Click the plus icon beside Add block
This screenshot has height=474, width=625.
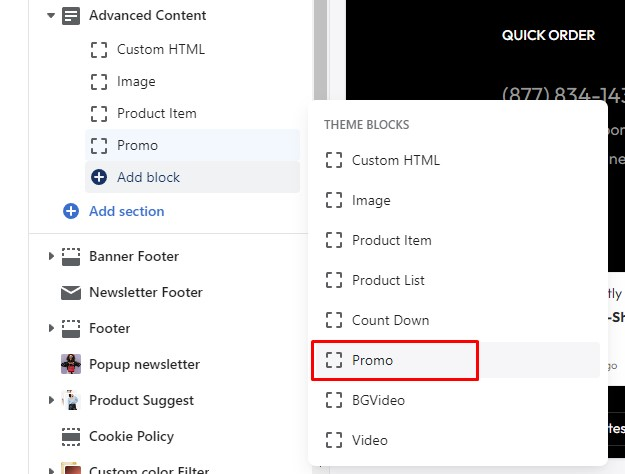pyautogui.click(x=99, y=177)
